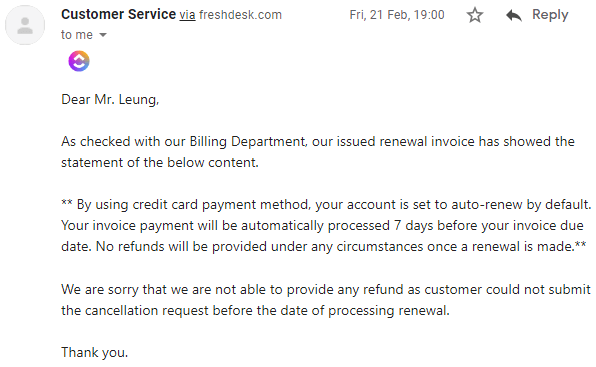This screenshot has width=596, height=367.
Task: Click the Reply text button
Action: click(550, 15)
